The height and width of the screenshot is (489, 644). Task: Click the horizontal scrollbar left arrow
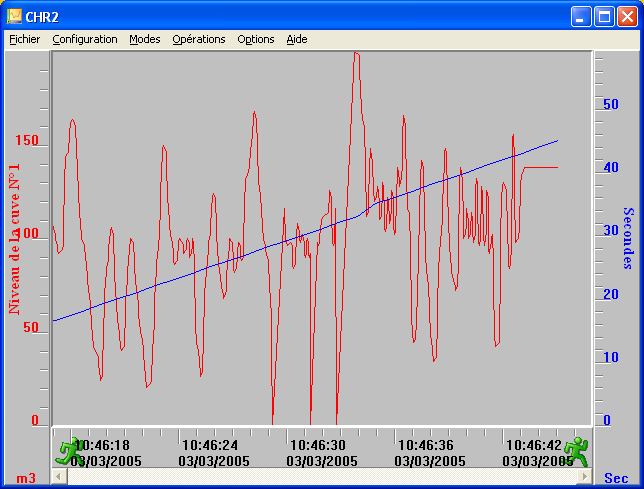tap(59, 477)
